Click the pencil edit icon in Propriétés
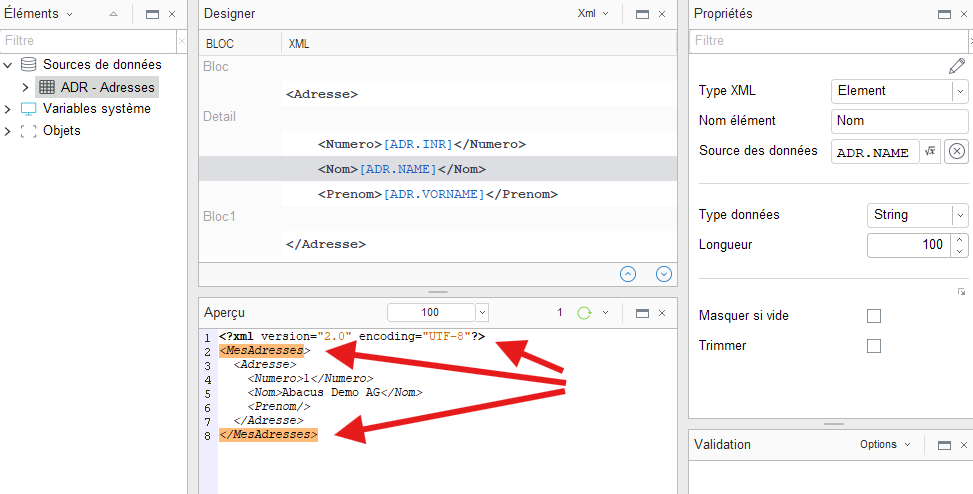 click(x=957, y=66)
